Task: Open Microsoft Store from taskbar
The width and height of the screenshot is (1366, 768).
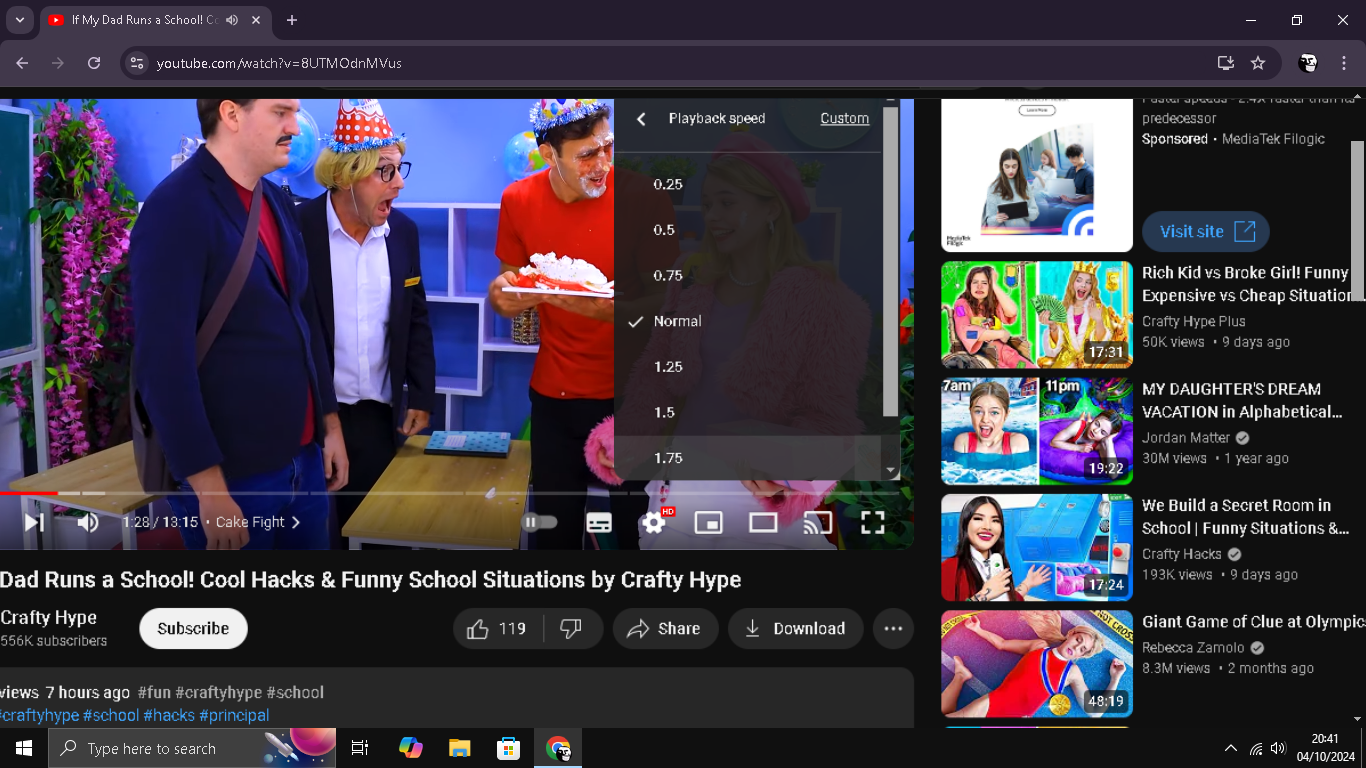Action: 509,748
